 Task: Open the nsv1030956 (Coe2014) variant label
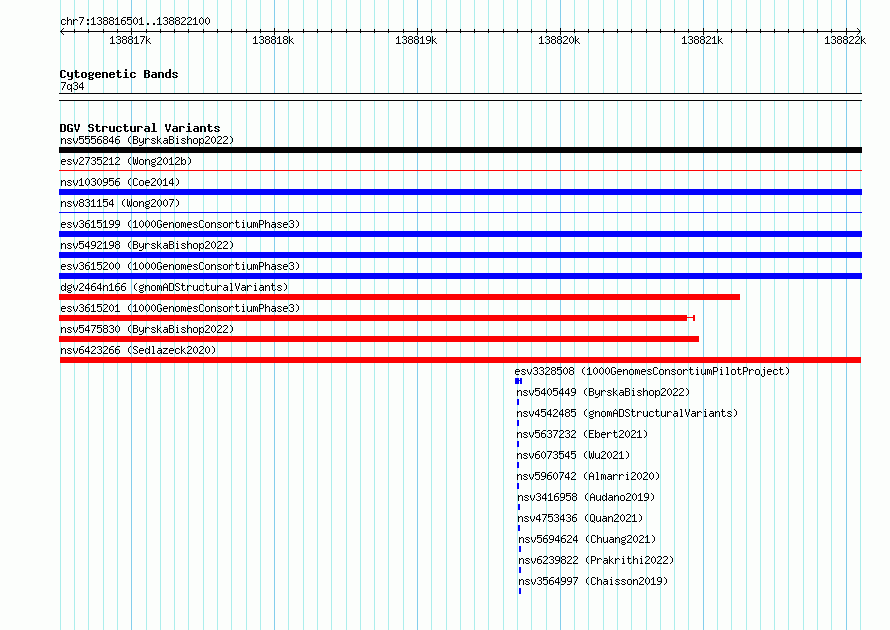tap(120, 182)
